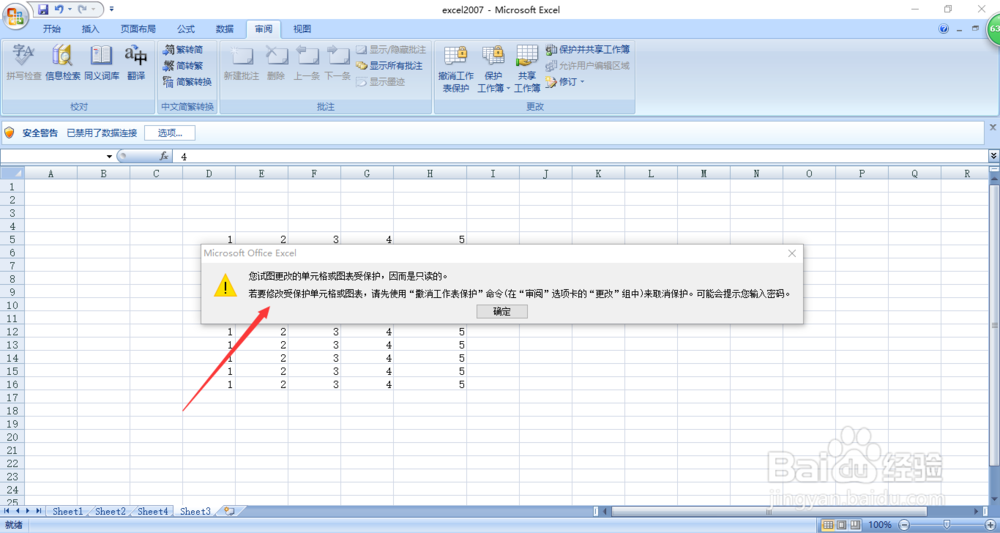Select row header 12
The image size is (1000, 533).
click(12, 332)
